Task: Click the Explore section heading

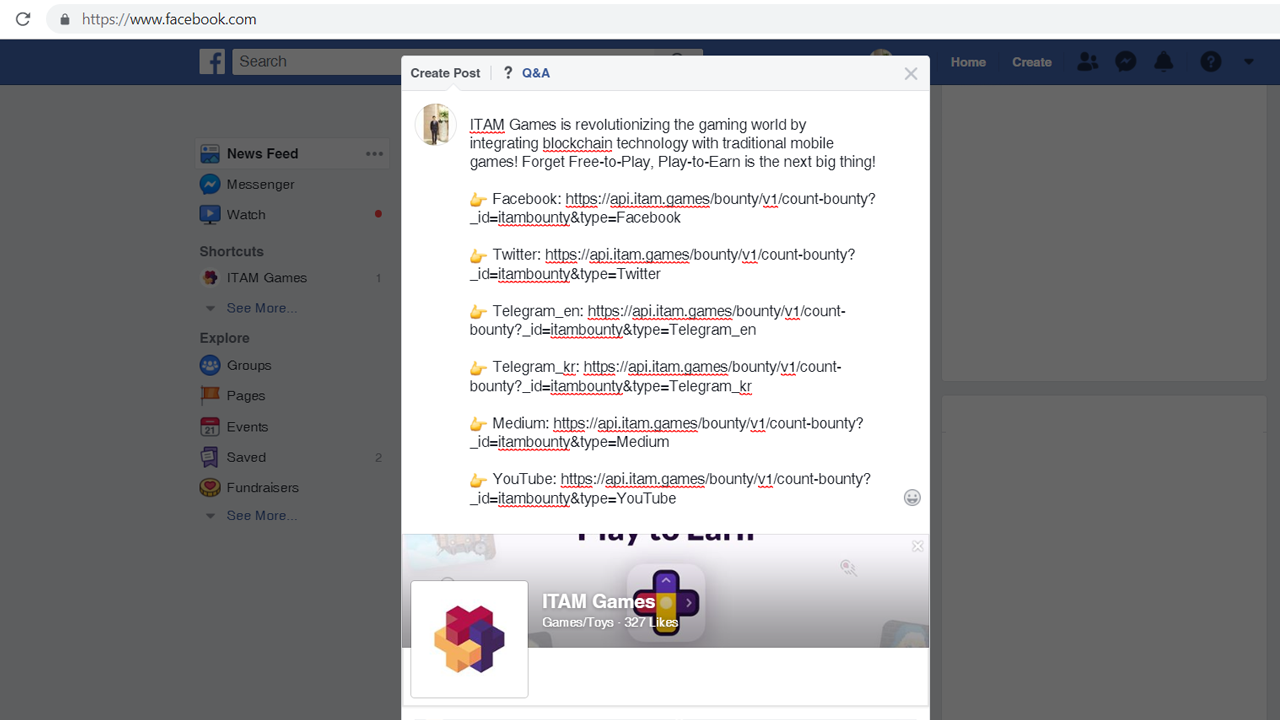Action: tap(224, 338)
